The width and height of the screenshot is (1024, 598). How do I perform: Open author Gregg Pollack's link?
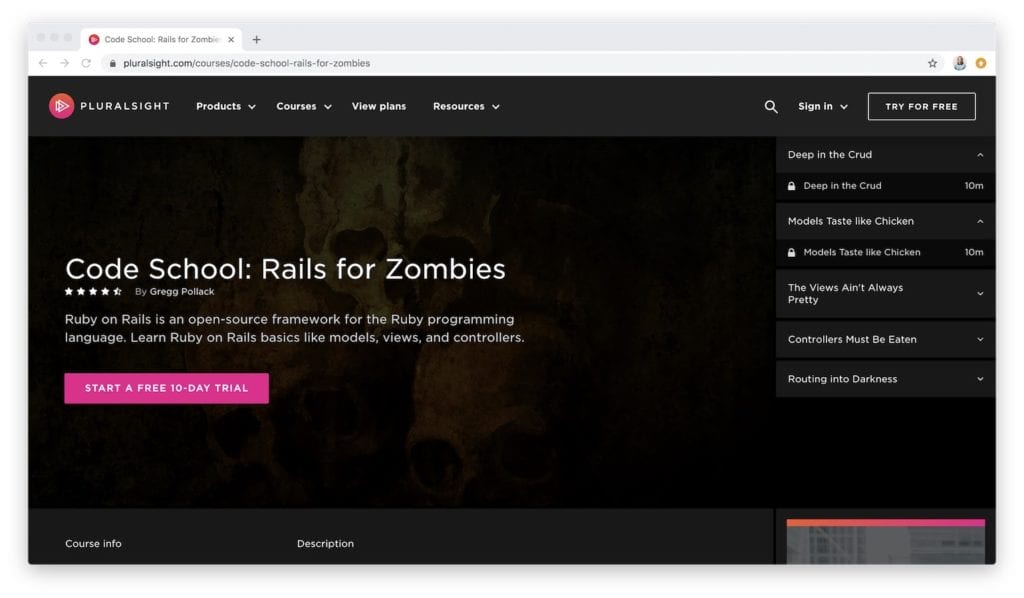(x=182, y=292)
